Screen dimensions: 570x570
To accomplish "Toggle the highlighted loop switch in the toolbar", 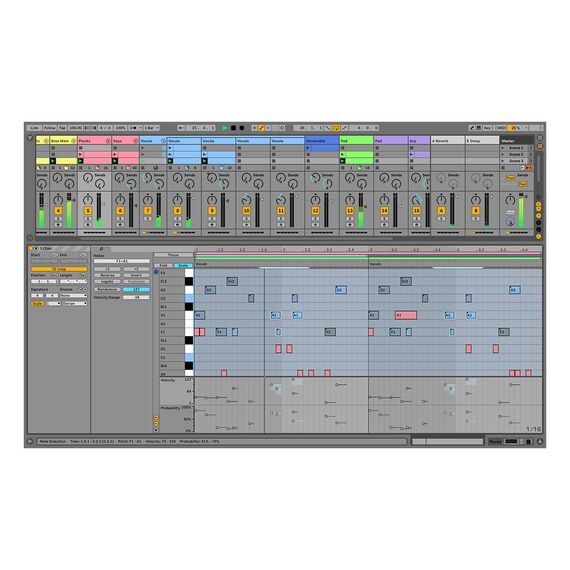I will tap(336, 128).
